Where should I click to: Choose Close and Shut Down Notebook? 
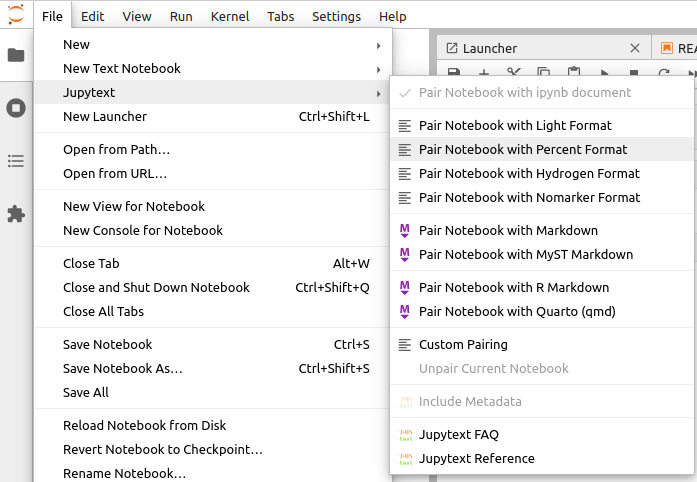[213, 287]
